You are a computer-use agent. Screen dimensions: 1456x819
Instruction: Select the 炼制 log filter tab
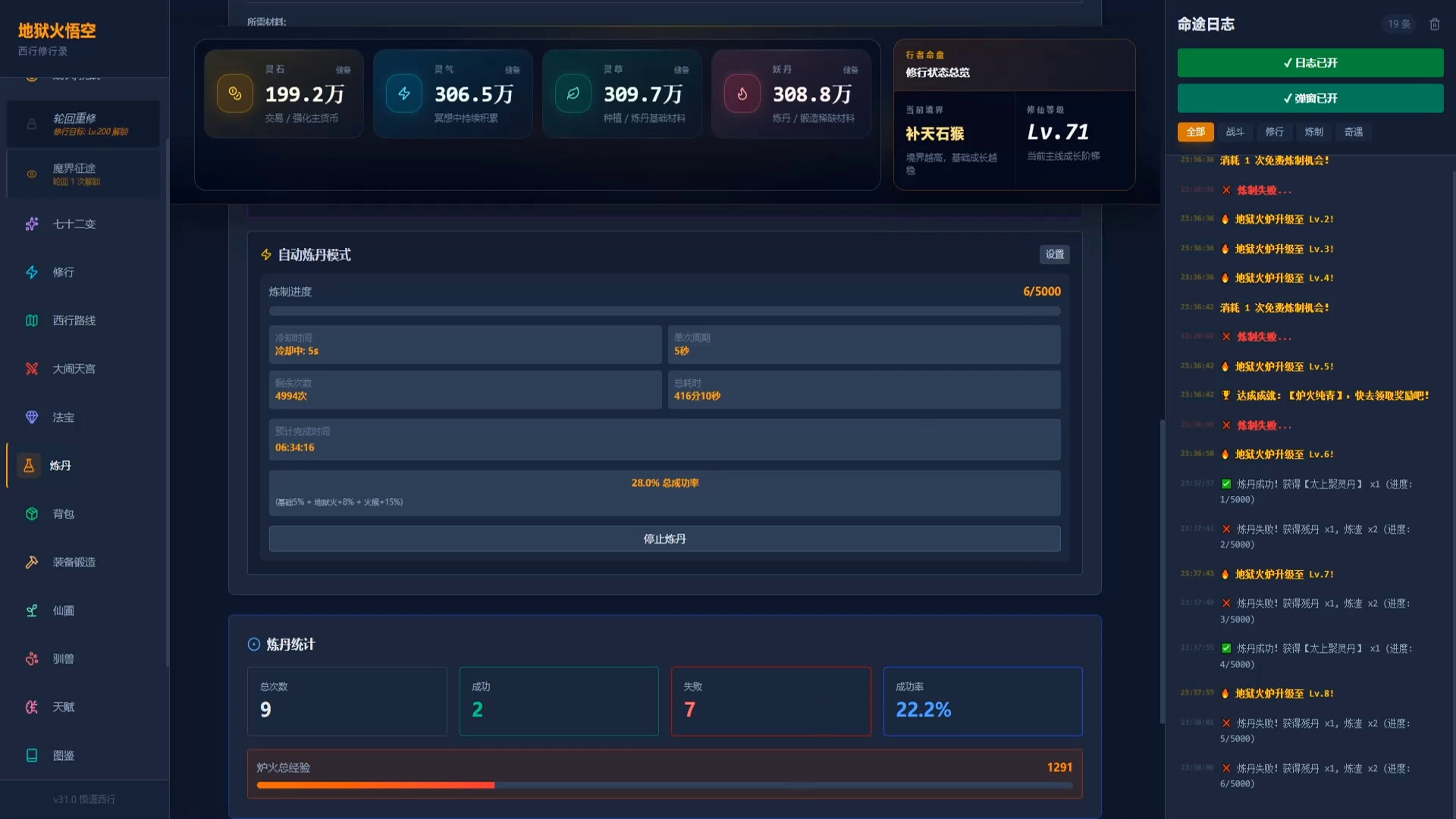tap(1313, 132)
